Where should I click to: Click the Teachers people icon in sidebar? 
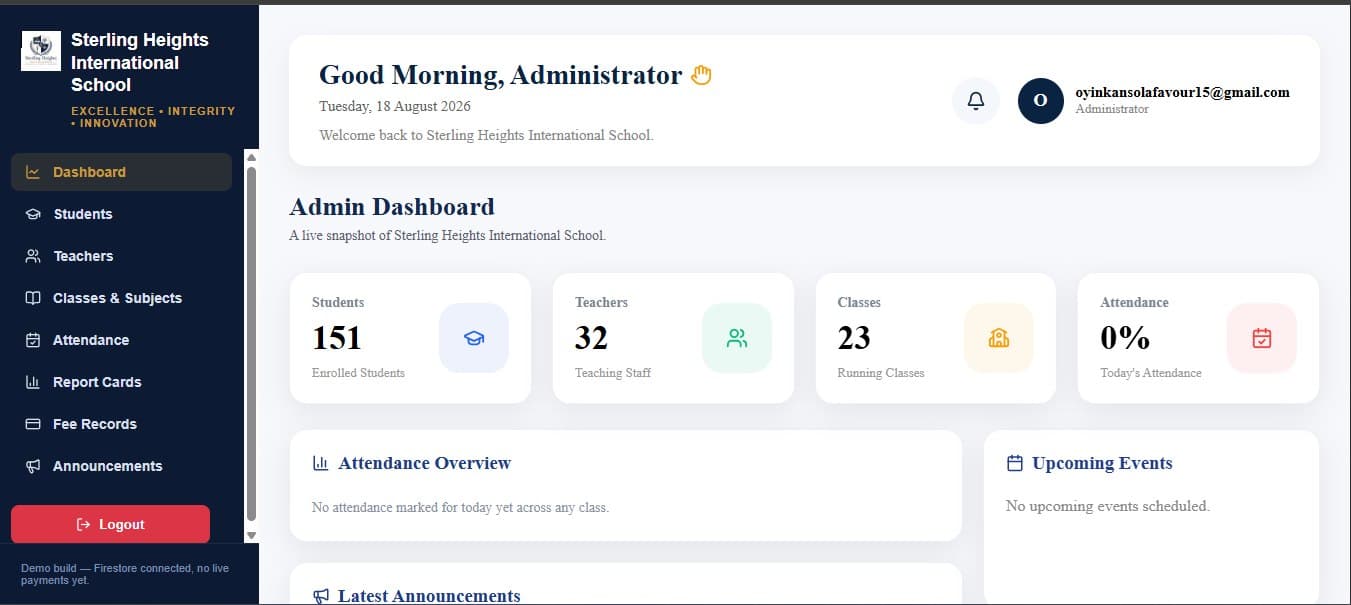(33, 256)
